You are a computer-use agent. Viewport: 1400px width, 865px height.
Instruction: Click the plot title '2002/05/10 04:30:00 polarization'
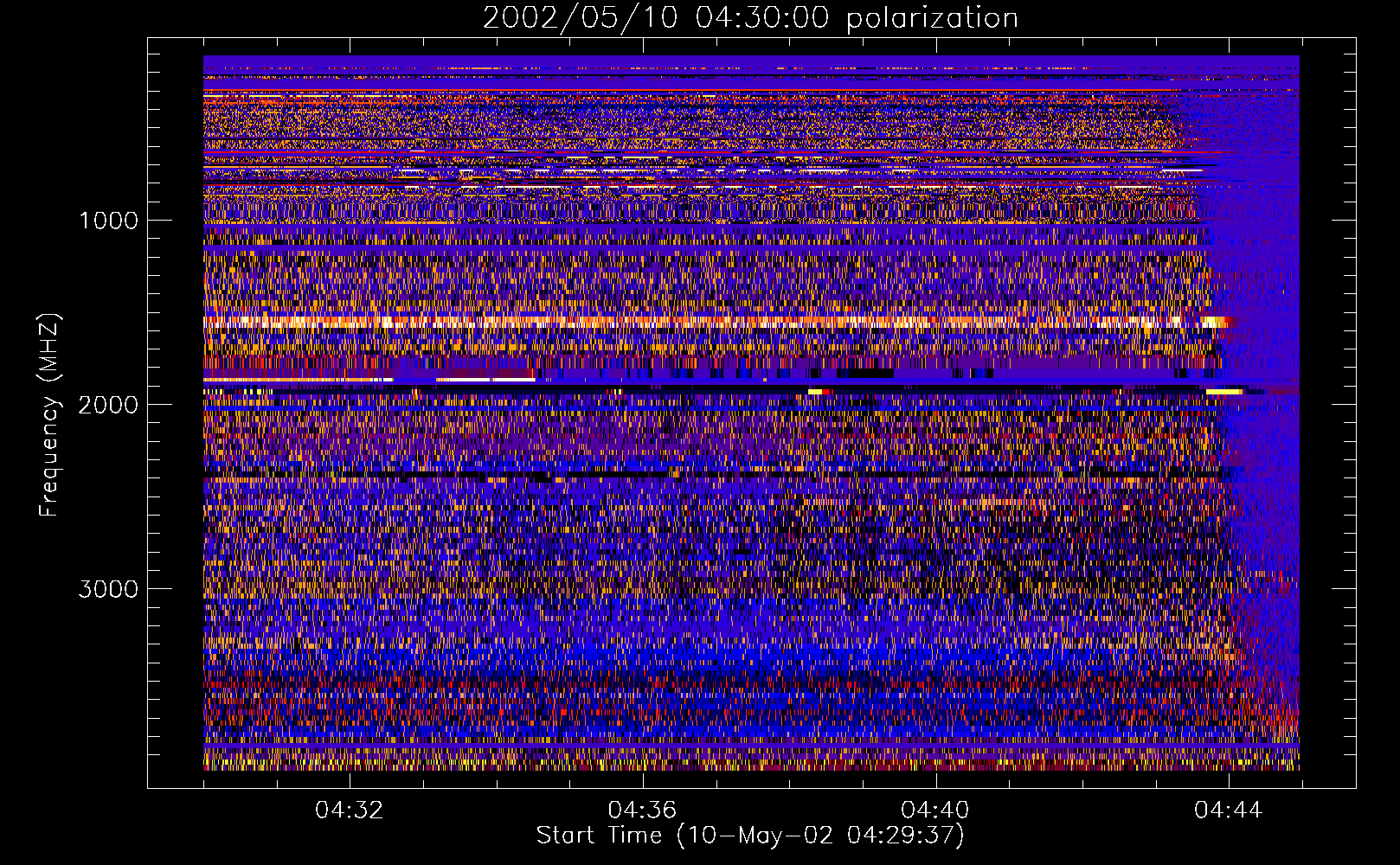(x=750, y=18)
